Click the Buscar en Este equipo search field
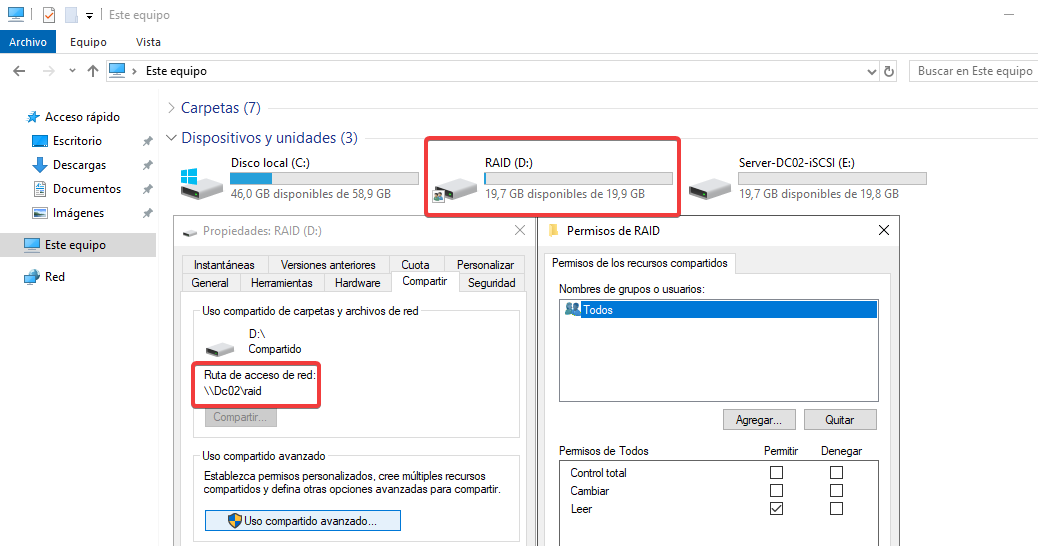 974,71
